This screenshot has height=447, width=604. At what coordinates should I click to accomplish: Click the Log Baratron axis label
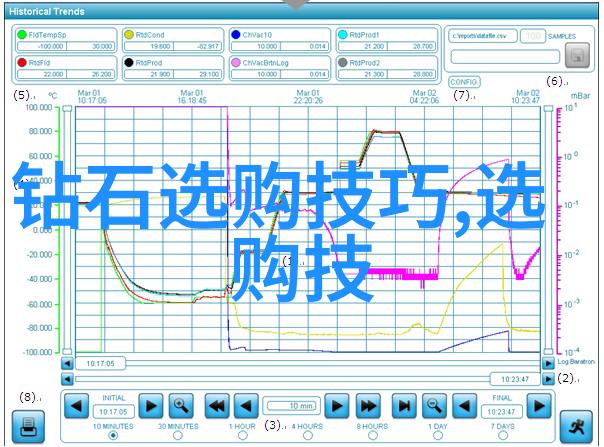(576, 362)
